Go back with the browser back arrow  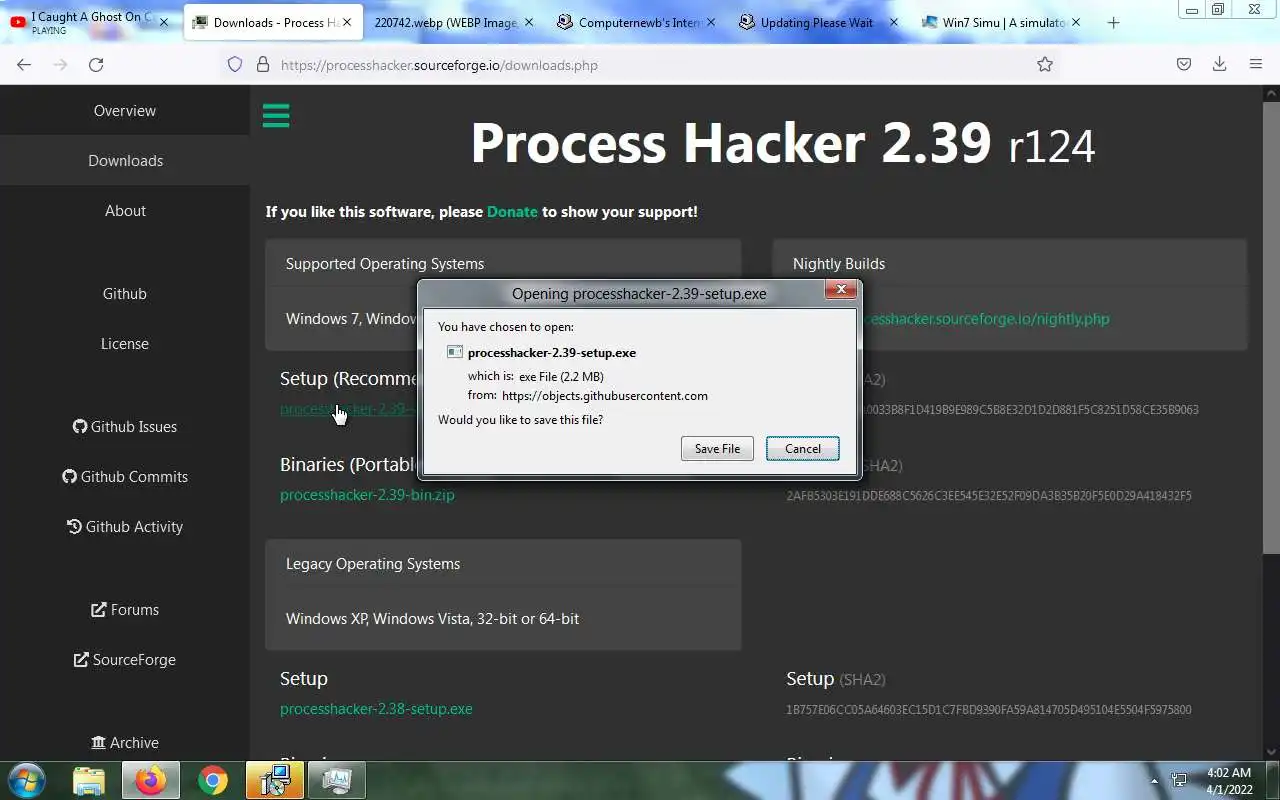point(24,64)
